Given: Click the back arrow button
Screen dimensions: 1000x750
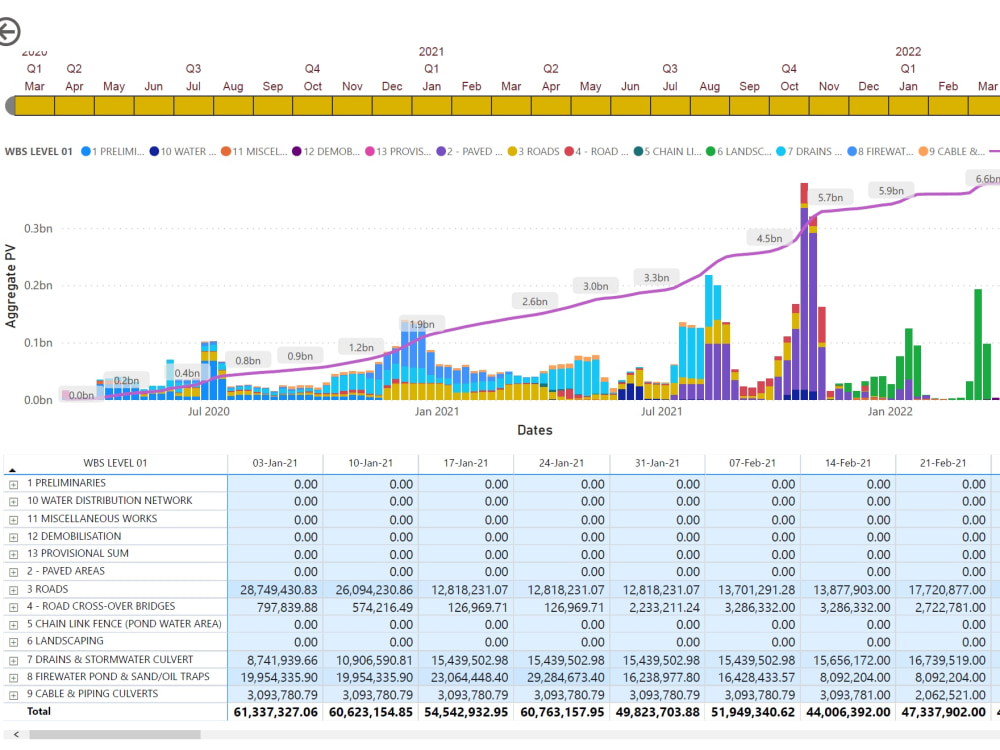Looking at the screenshot, I should click(8, 32).
